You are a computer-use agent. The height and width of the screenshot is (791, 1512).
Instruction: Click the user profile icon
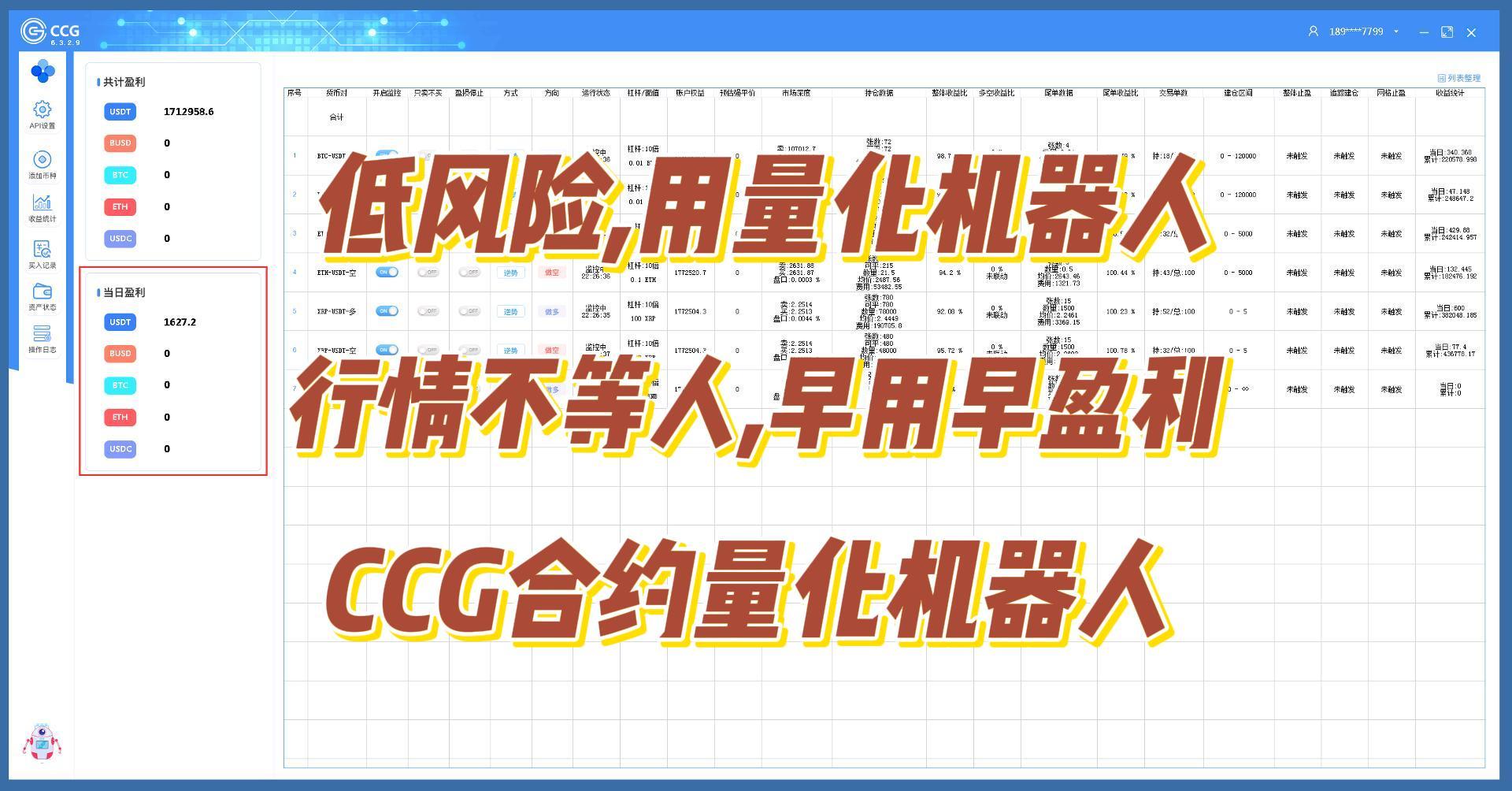(x=1313, y=32)
